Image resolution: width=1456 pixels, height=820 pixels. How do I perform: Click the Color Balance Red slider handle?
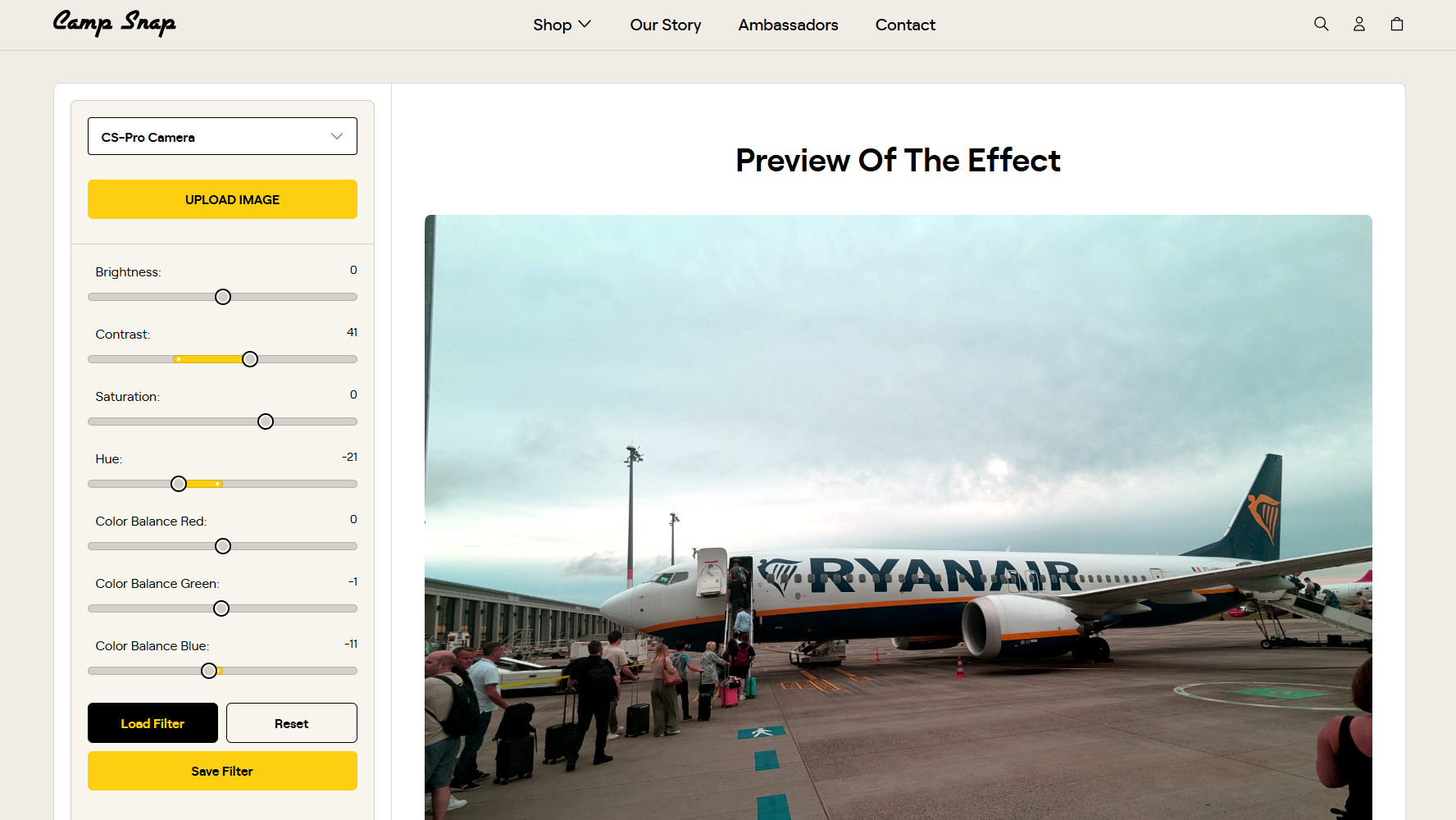click(x=223, y=546)
